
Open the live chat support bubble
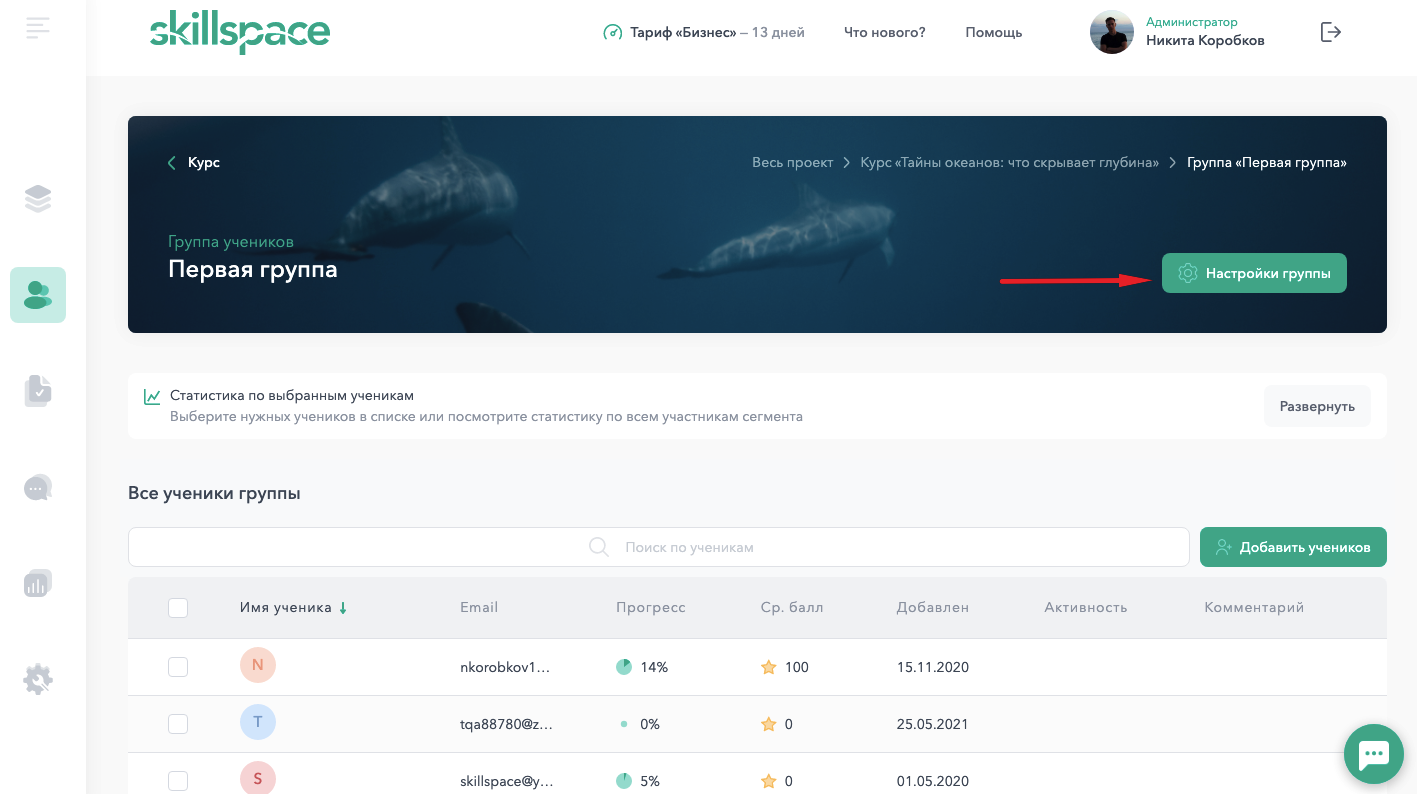click(1374, 753)
